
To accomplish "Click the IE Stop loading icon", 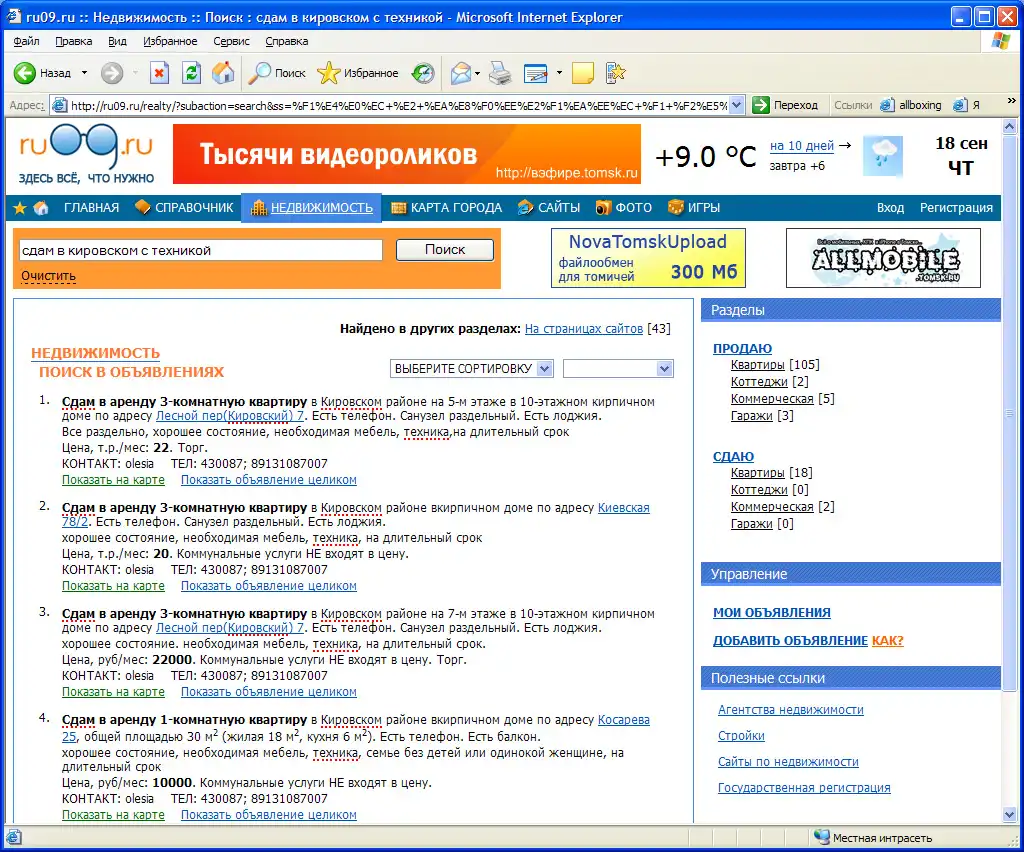I will tap(159, 73).
